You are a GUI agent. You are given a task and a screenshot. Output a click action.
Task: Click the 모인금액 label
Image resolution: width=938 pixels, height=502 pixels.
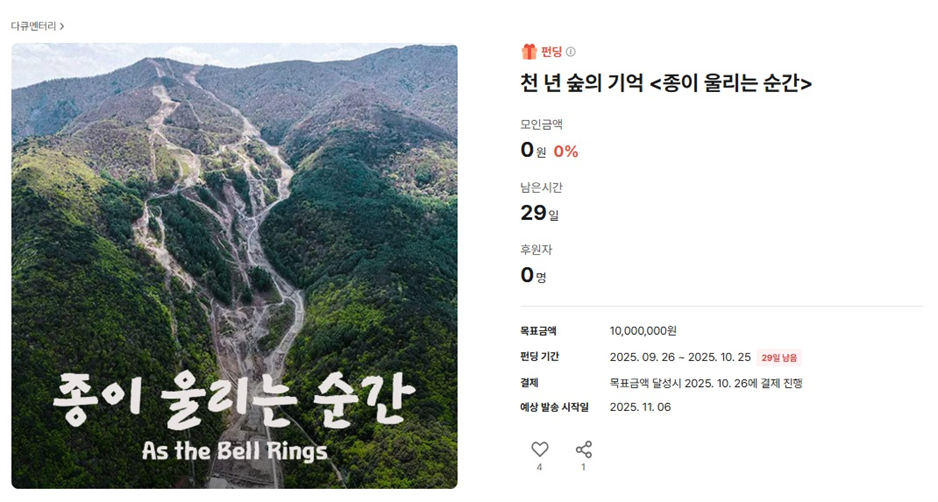coord(548,125)
